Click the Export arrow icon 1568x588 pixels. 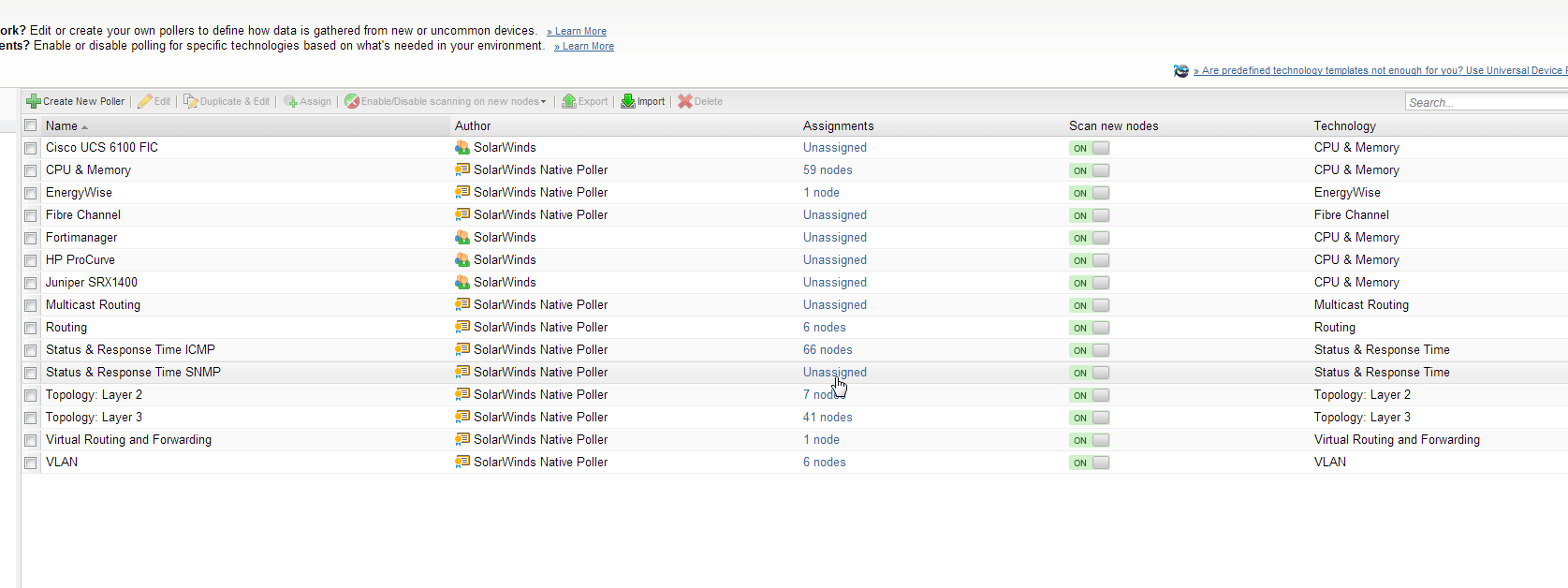click(x=568, y=101)
